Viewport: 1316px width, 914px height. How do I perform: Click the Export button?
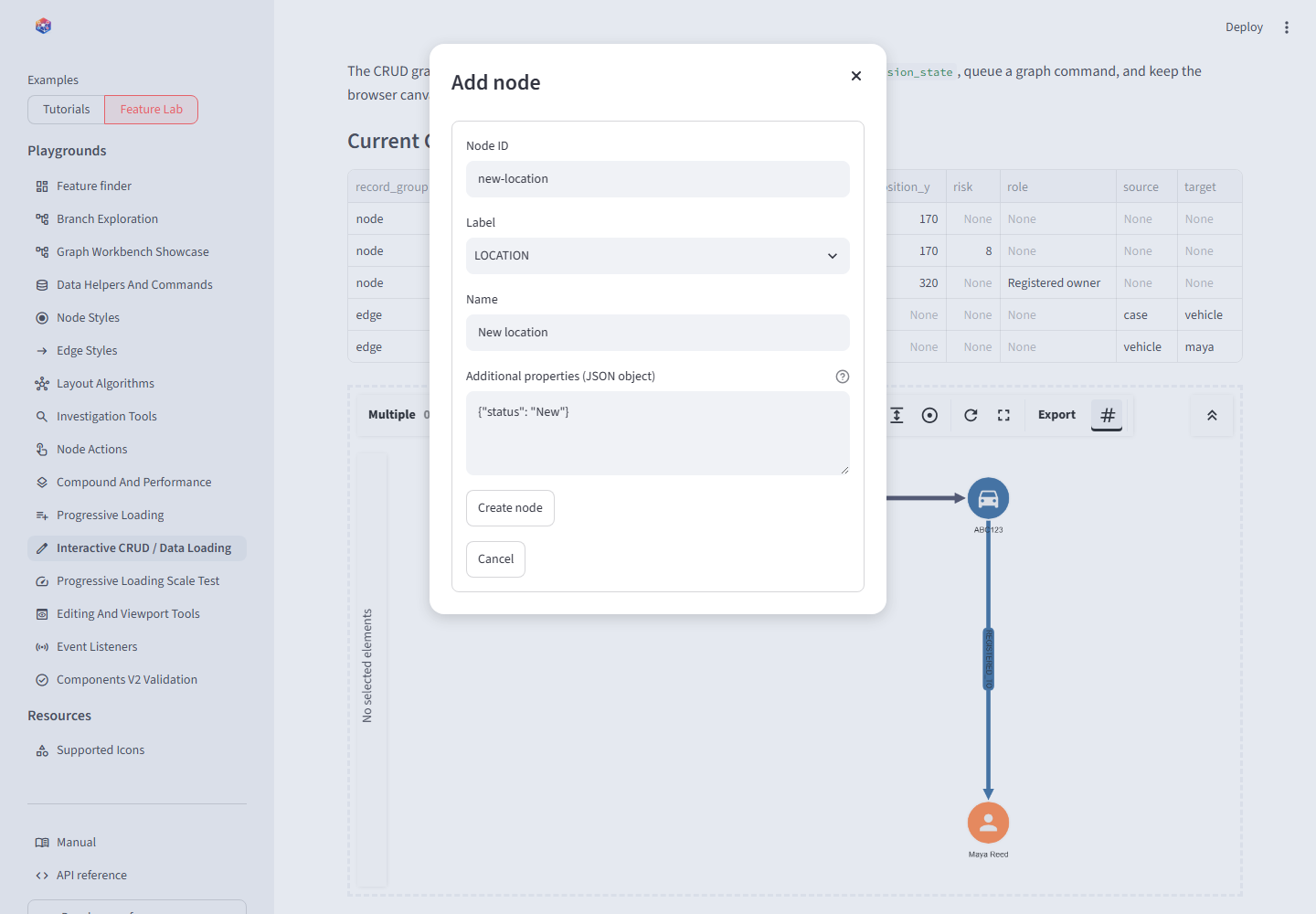pos(1056,415)
